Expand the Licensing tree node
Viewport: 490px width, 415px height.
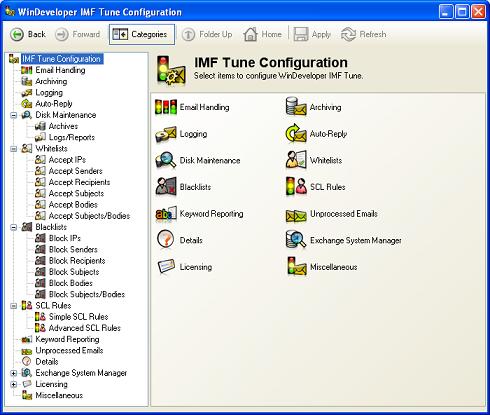(x=14, y=385)
